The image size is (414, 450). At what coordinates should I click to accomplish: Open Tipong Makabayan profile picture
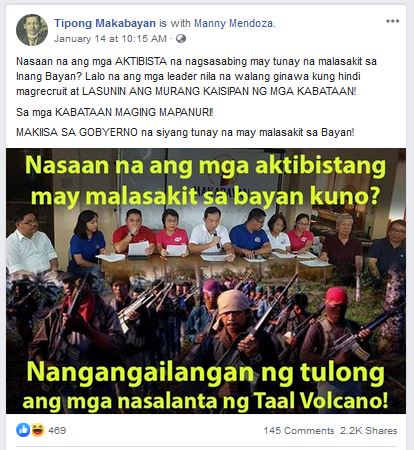[32, 30]
